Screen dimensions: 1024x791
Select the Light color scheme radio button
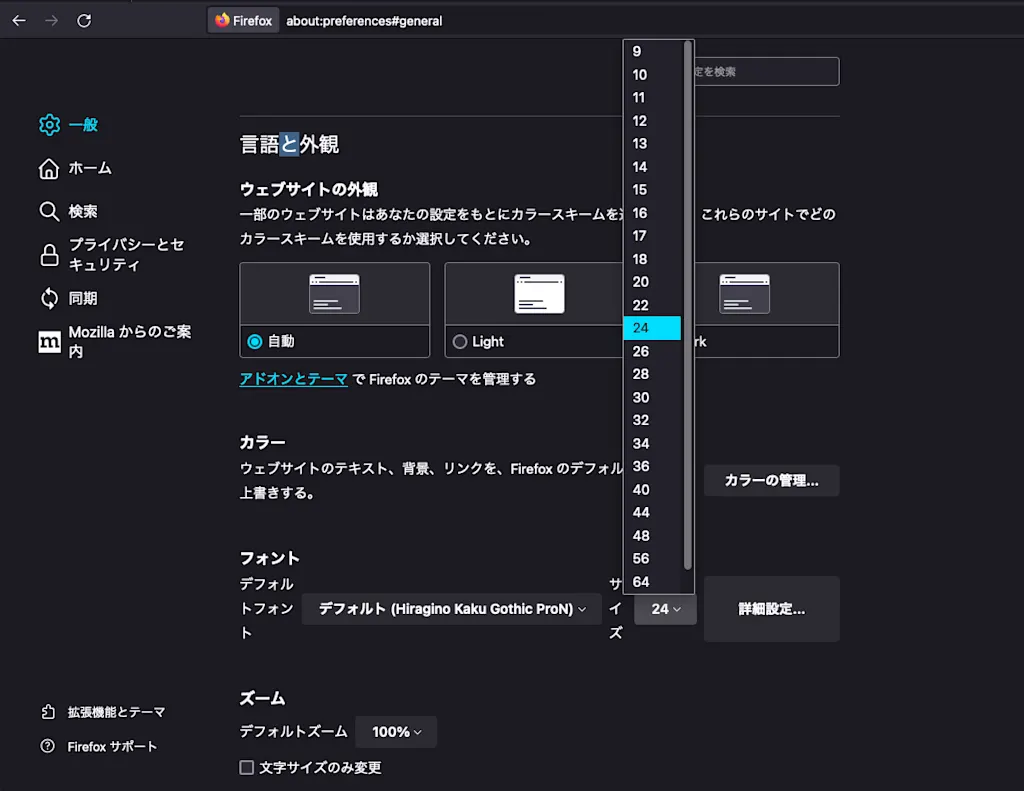(x=460, y=342)
